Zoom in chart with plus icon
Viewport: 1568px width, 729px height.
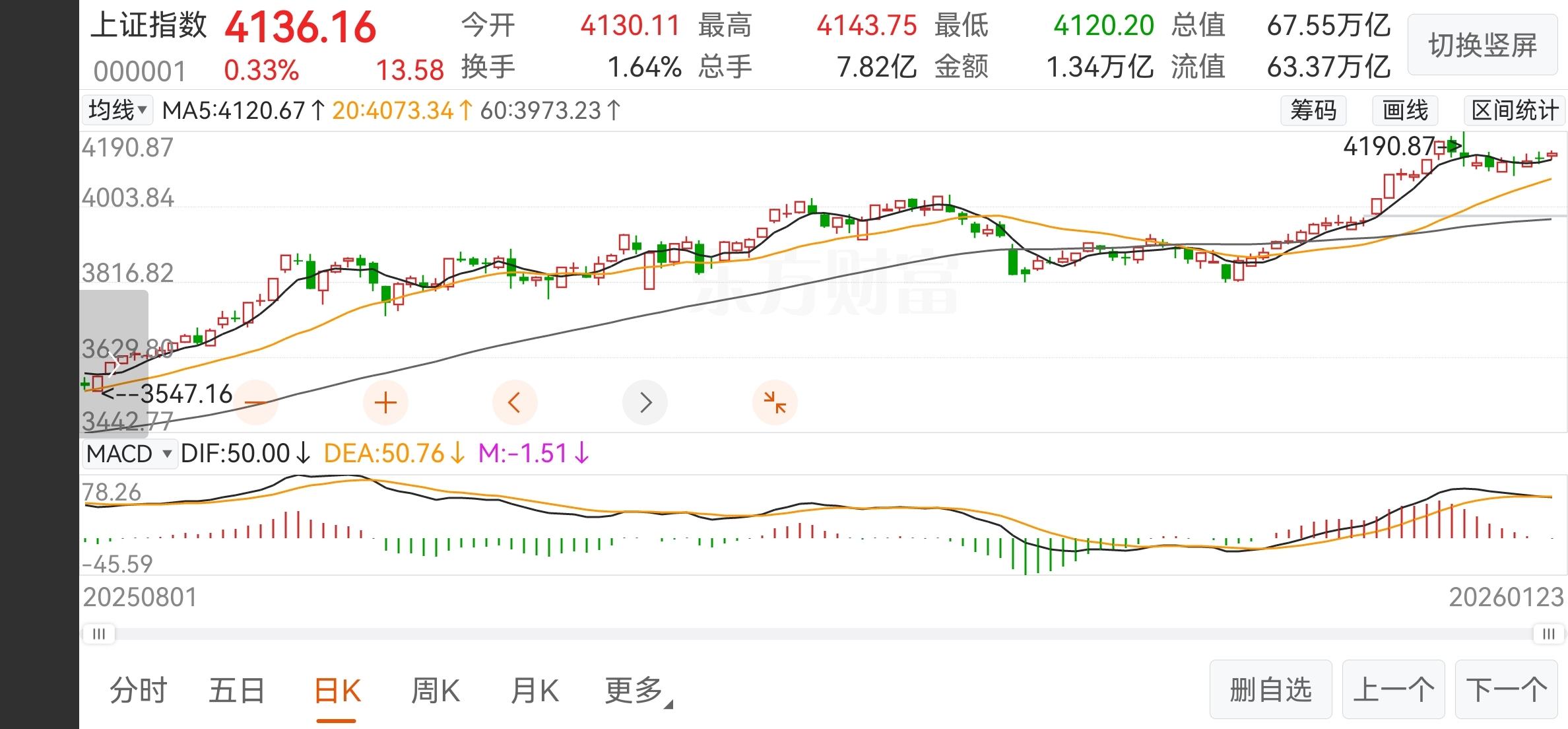coord(385,402)
